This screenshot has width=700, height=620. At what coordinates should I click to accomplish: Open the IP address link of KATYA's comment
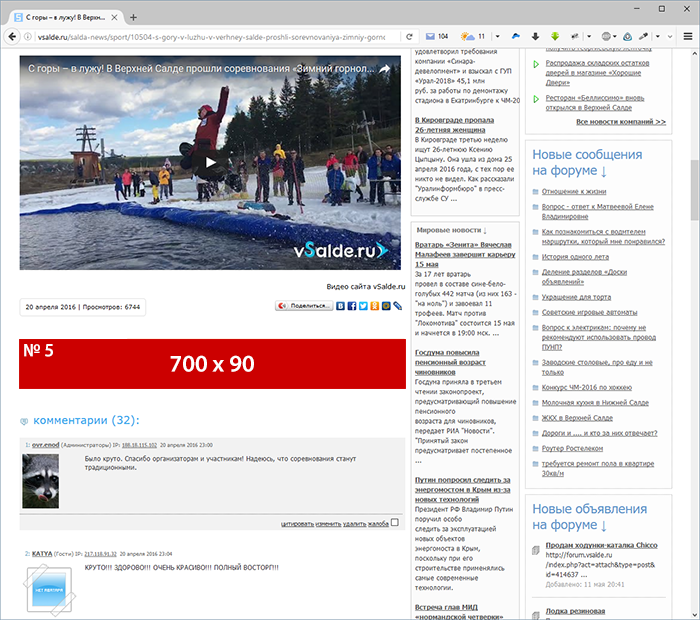[100, 554]
